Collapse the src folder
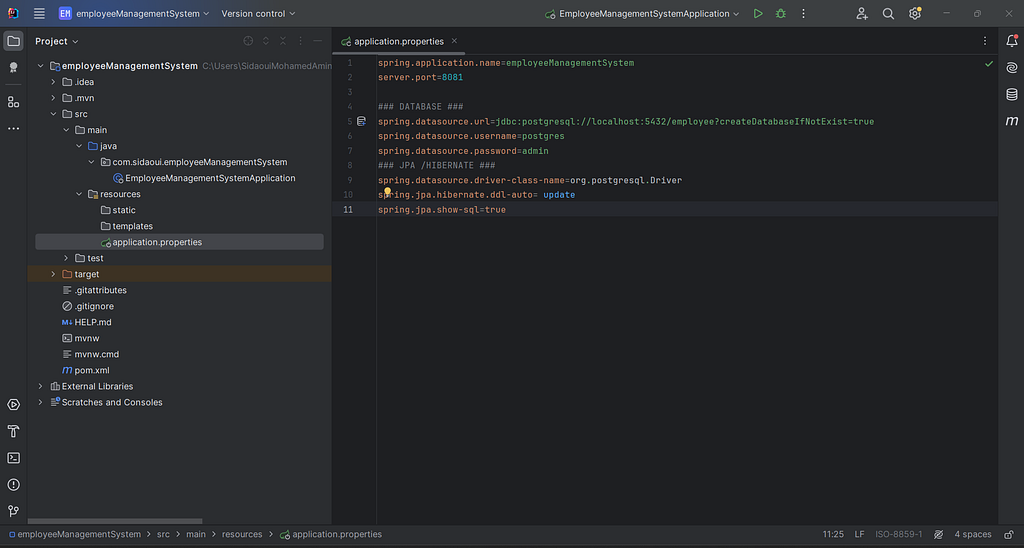This screenshot has height=548, width=1024. click(x=54, y=114)
